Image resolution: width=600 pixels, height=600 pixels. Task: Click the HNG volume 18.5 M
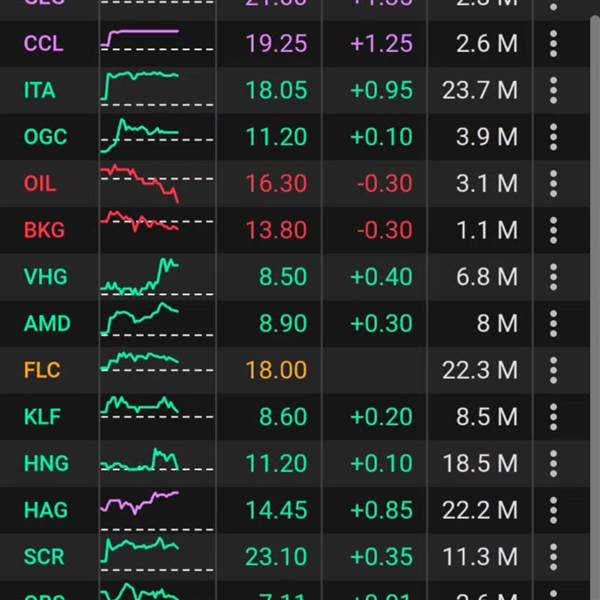[x=480, y=463]
